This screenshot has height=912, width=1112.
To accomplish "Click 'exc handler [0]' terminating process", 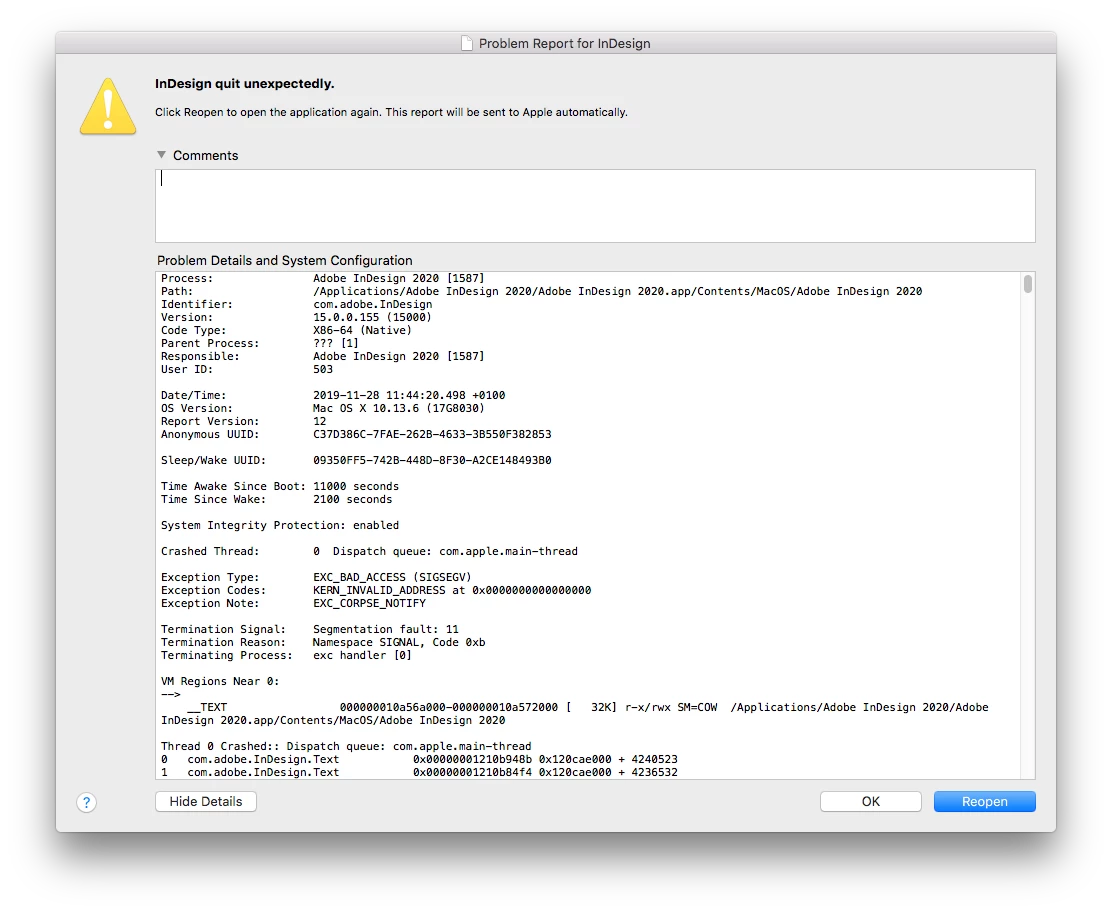I will click(362, 655).
